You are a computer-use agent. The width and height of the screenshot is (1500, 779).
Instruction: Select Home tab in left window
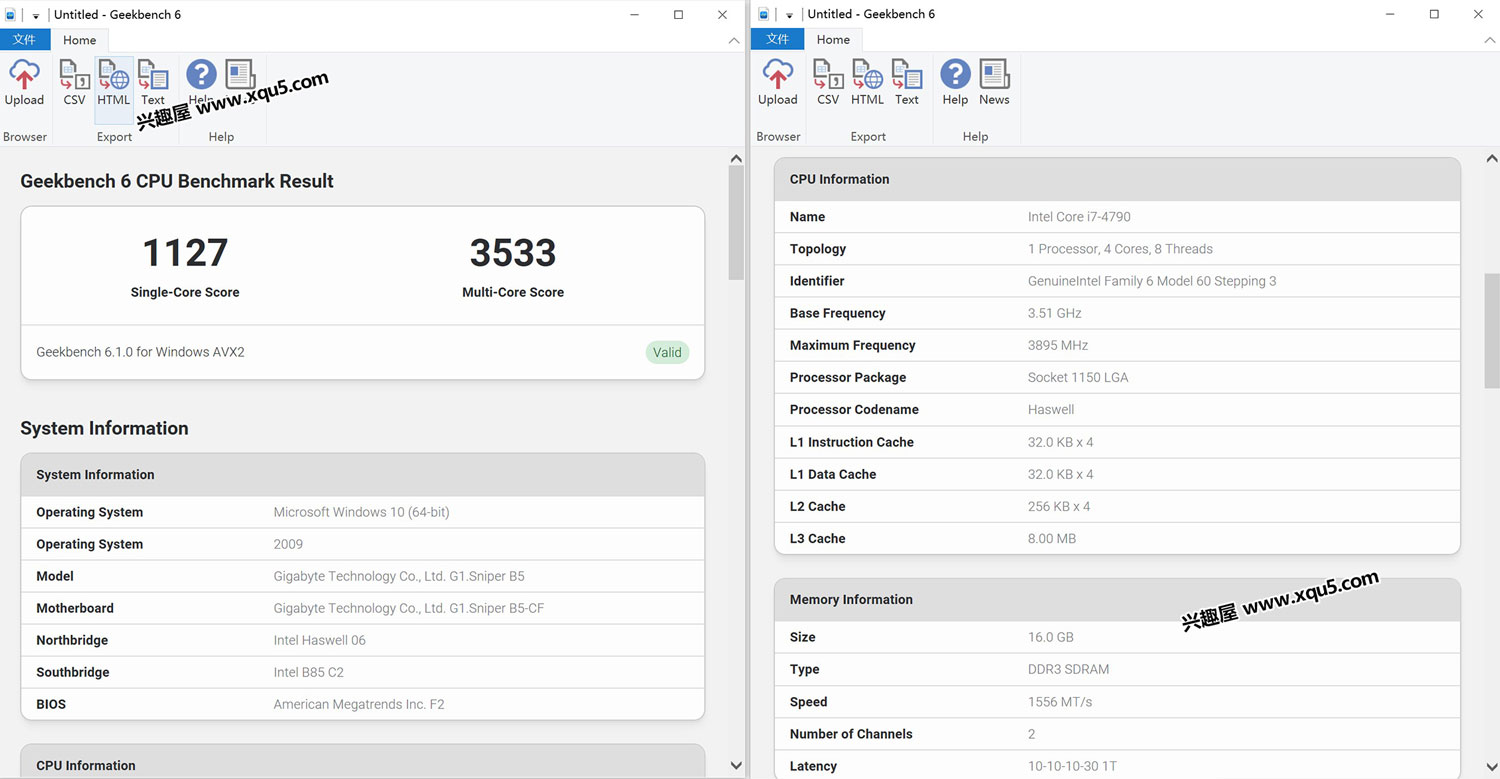click(80, 40)
